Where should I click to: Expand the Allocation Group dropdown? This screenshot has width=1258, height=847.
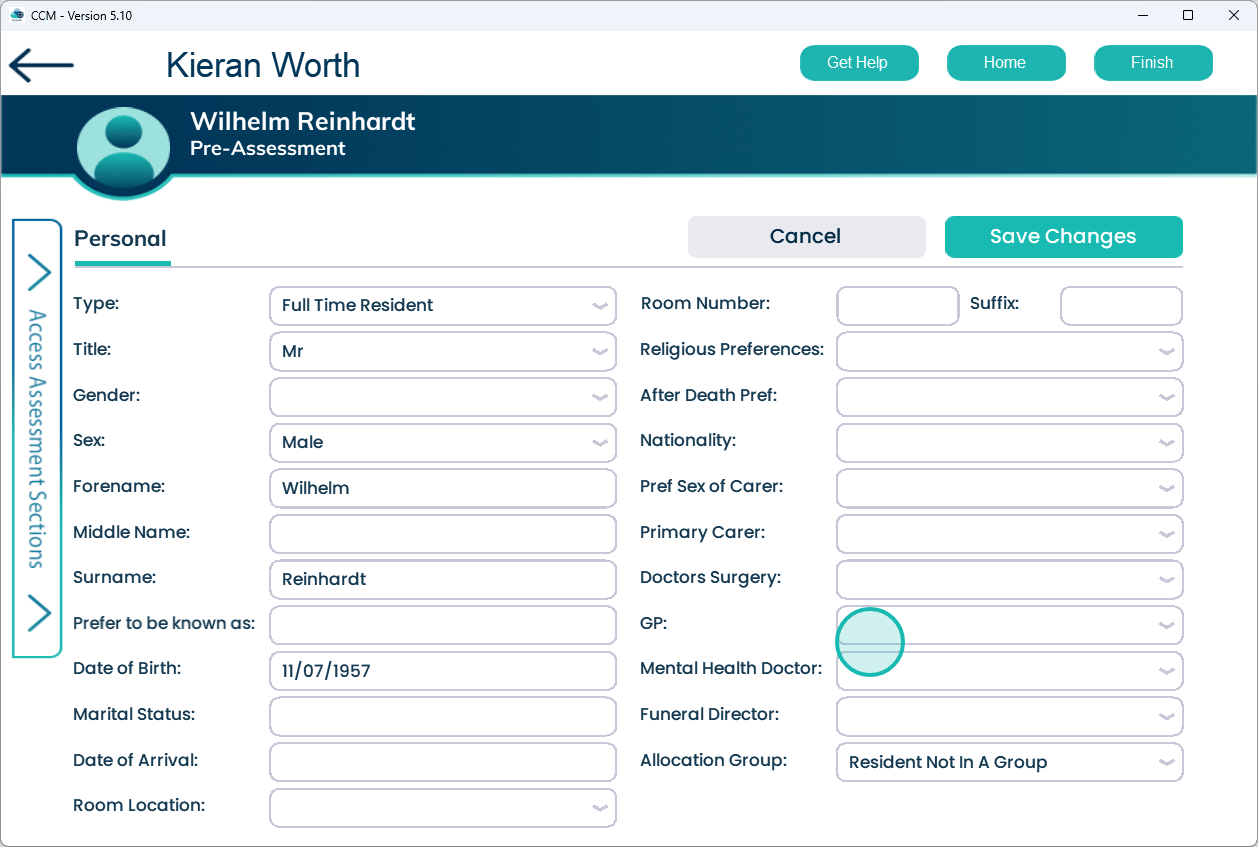(x=1009, y=762)
